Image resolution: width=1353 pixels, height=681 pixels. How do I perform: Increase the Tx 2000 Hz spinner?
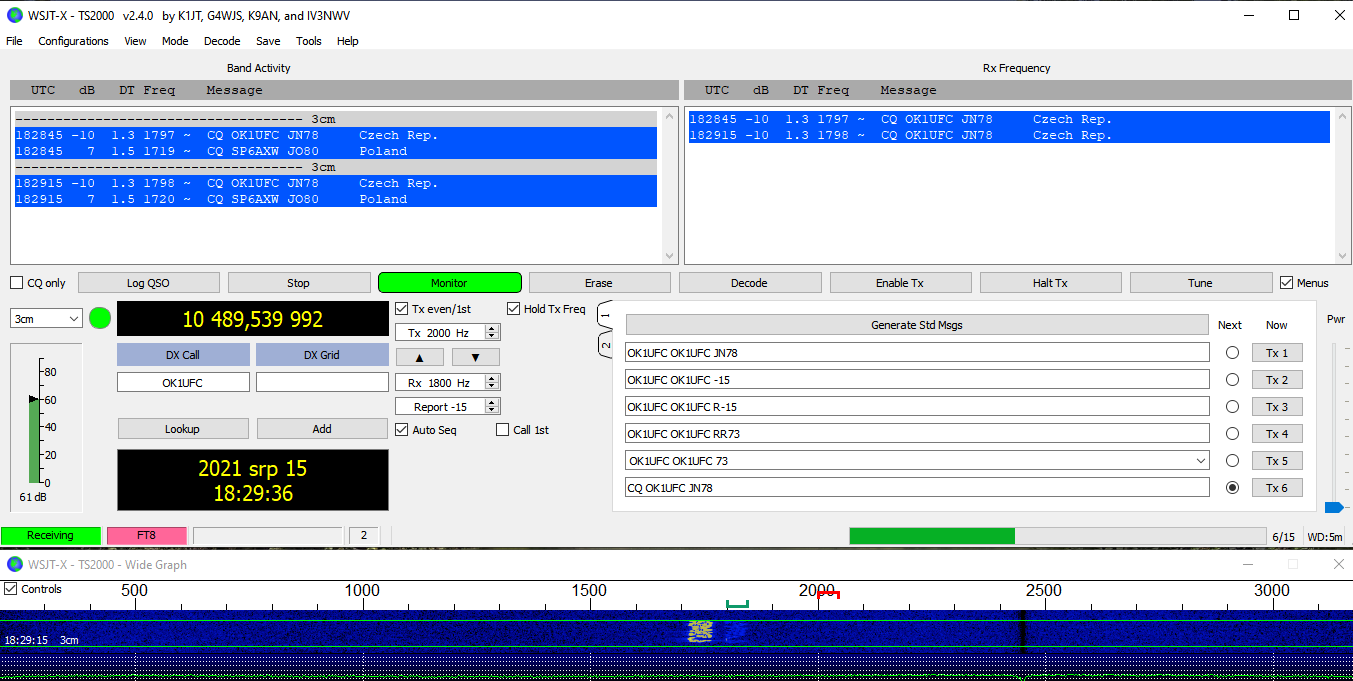[x=492, y=329]
